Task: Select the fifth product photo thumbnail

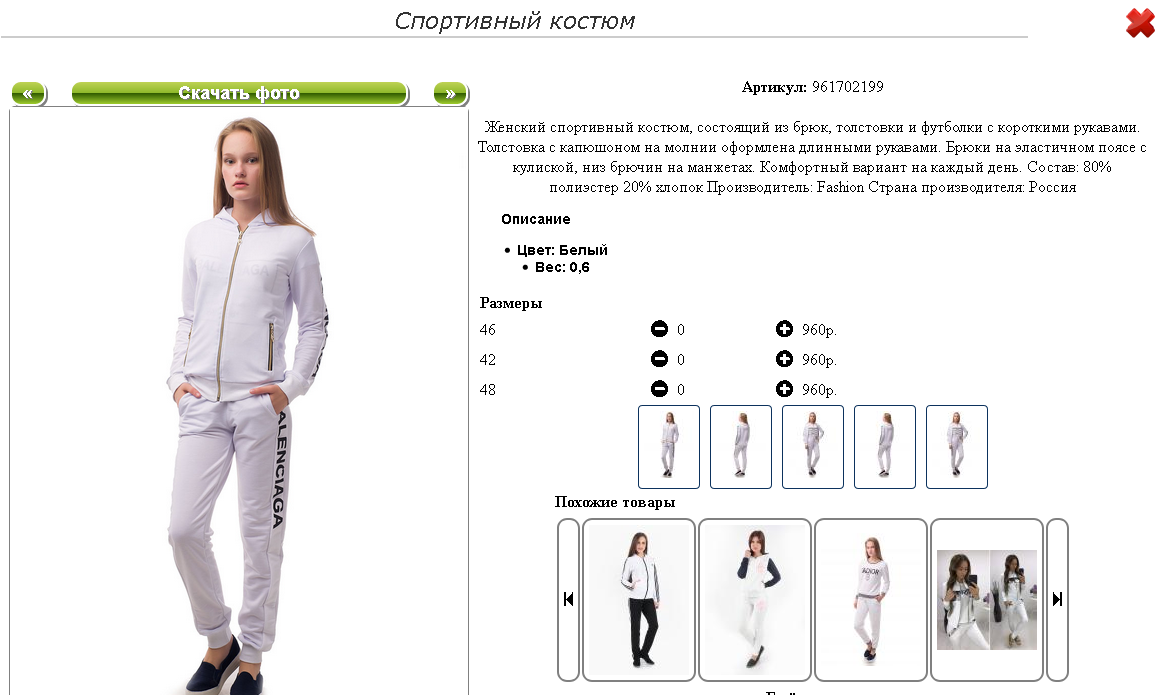Action: 956,446
